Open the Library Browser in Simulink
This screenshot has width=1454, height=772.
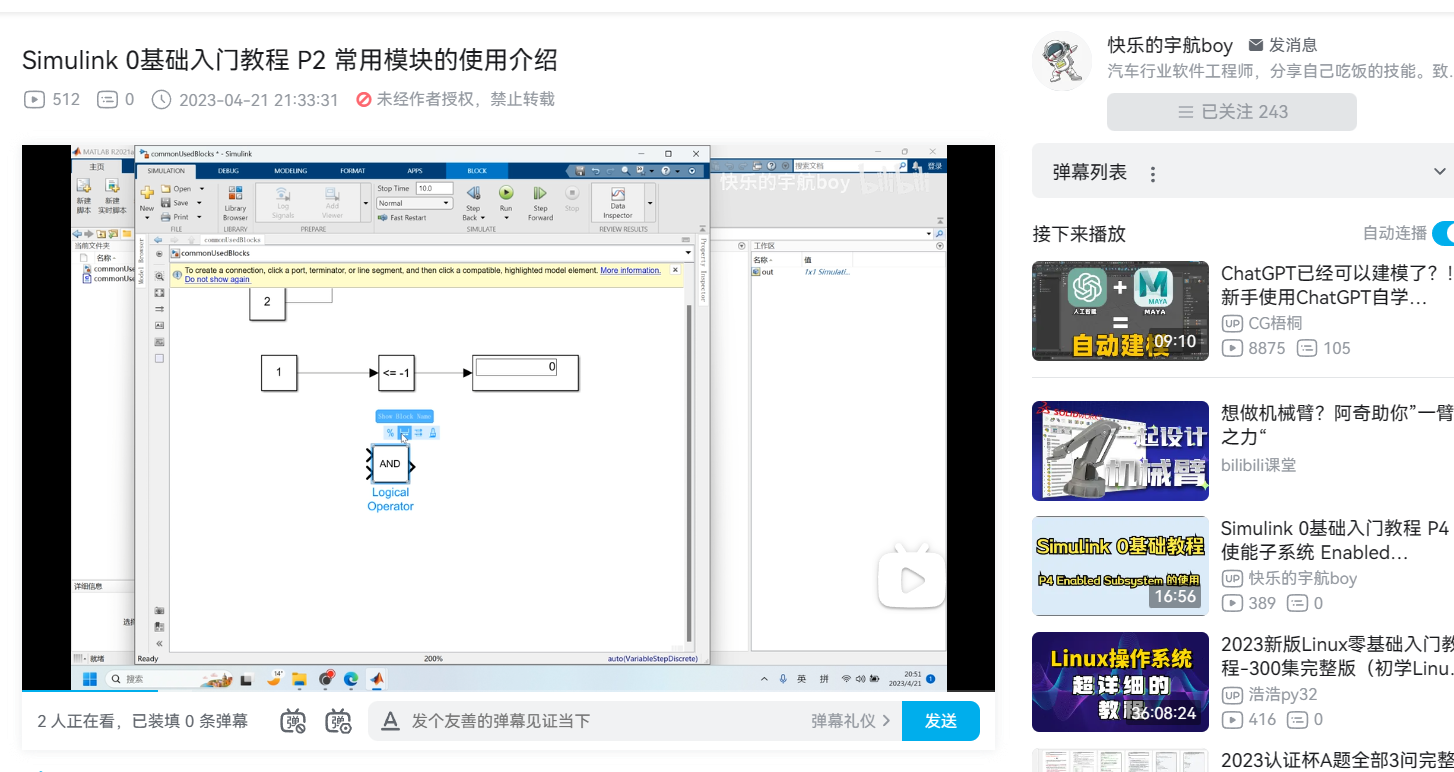pos(235,202)
